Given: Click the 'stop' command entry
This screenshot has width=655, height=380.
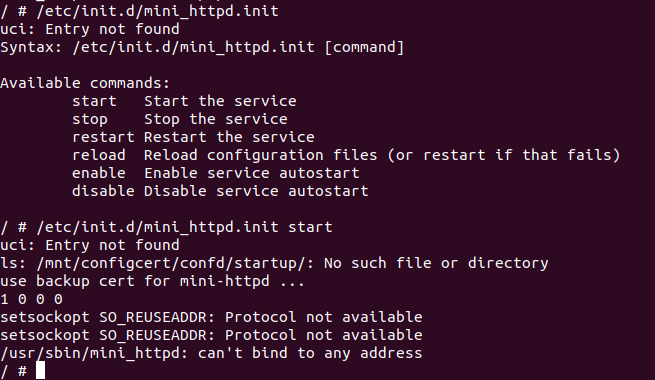Looking at the screenshot, I should click(x=90, y=119).
